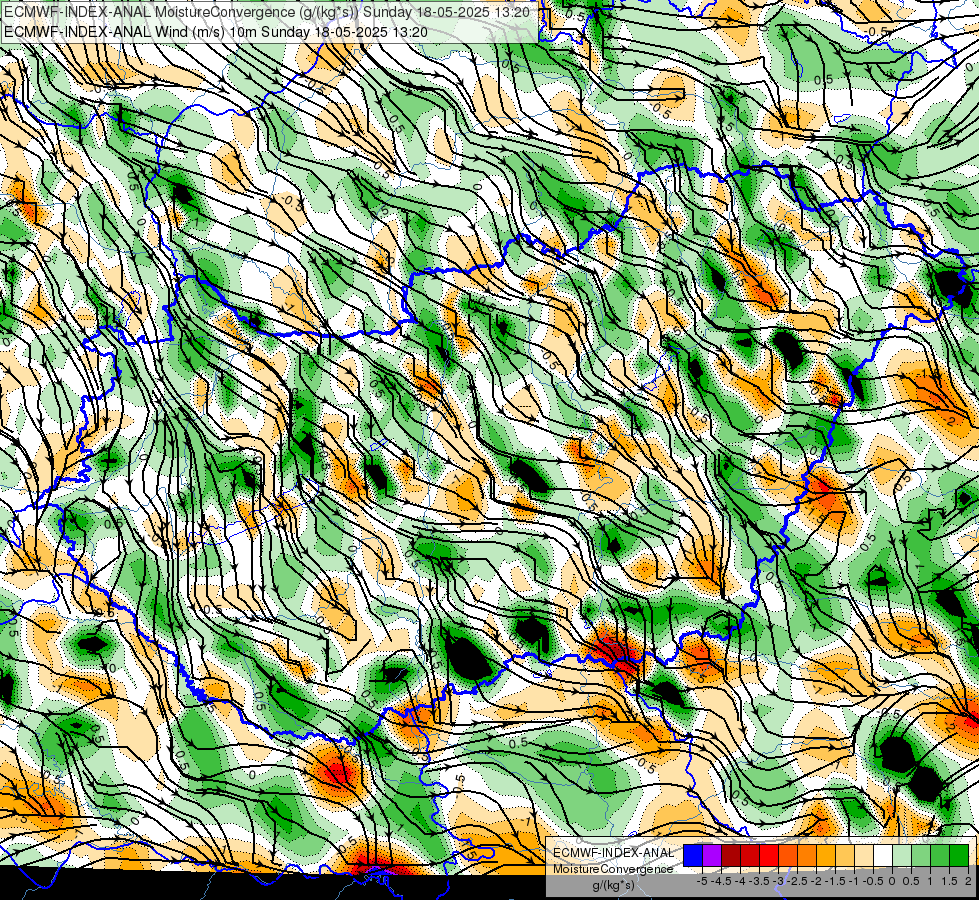Select the swatch between -1.5 and -1
The image size is (979, 900).
[845, 855]
